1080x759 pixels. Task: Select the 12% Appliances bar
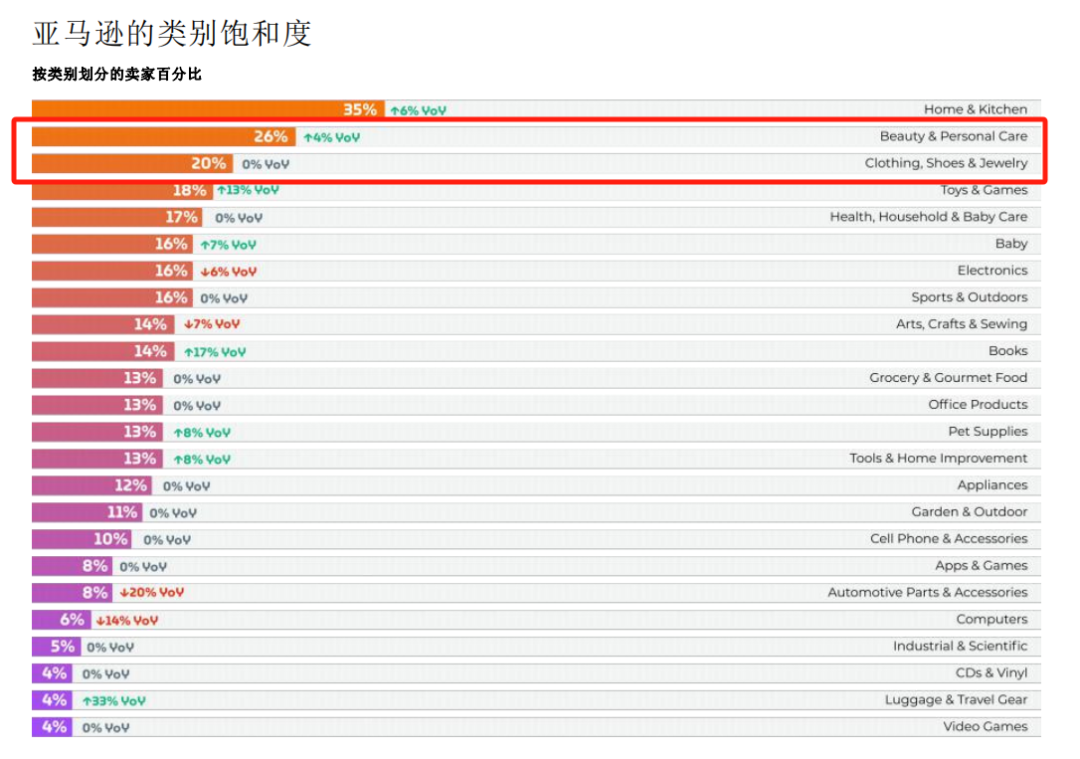click(x=92, y=486)
